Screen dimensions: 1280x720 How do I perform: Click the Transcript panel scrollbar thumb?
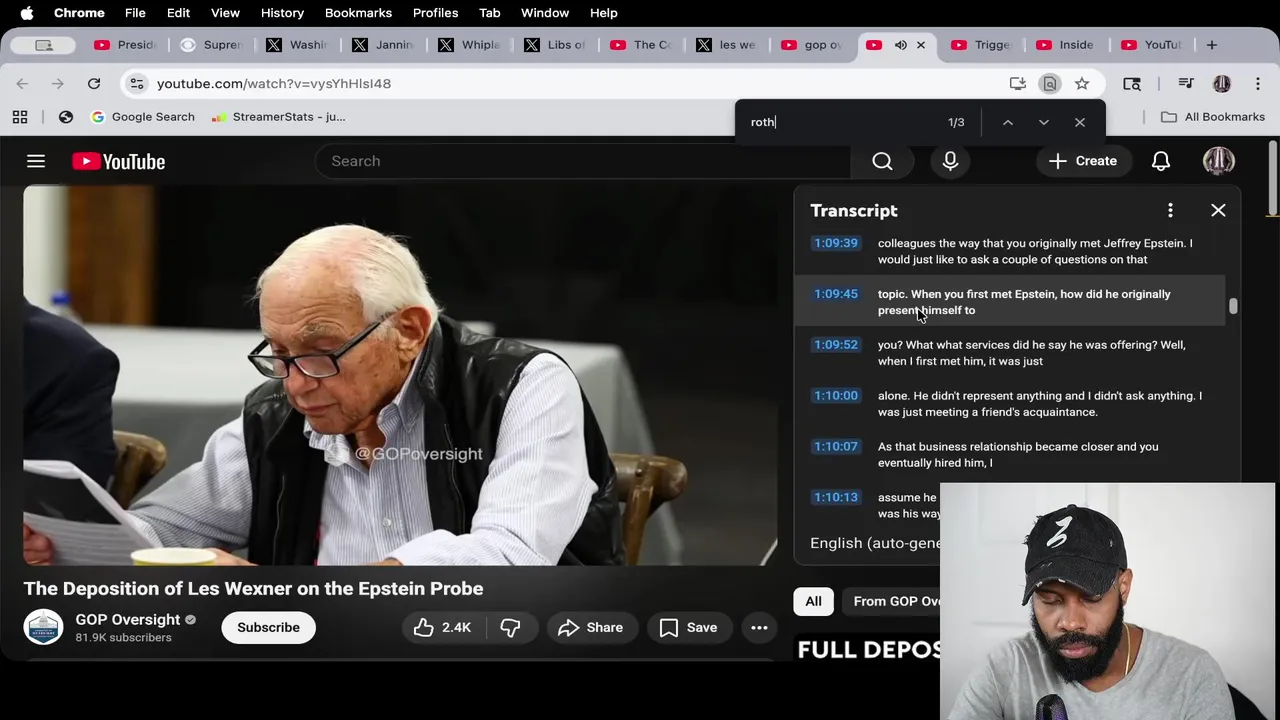tap(1233, 306)
